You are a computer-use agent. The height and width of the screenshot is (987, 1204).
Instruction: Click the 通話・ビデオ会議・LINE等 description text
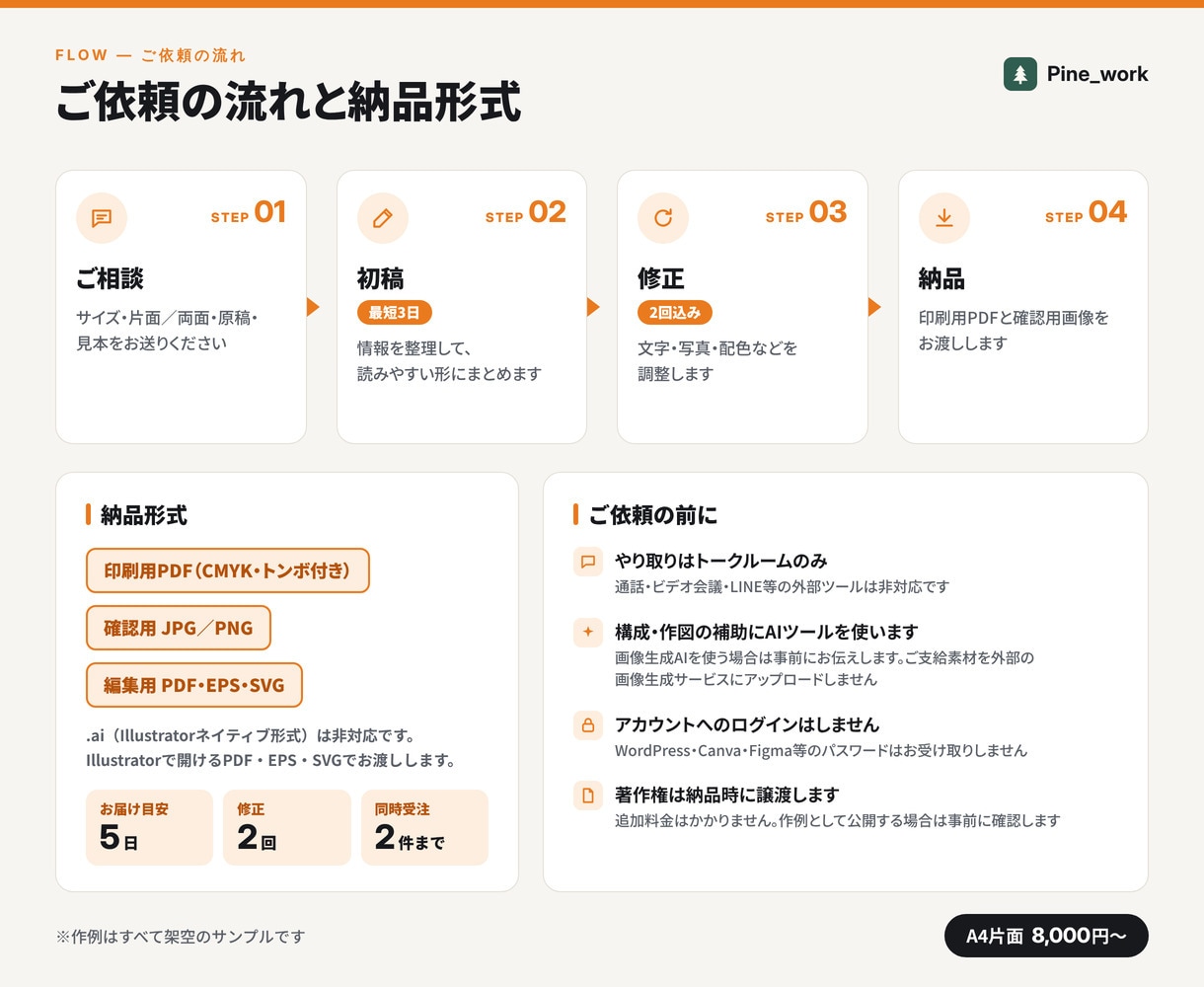tap(783, 587)
